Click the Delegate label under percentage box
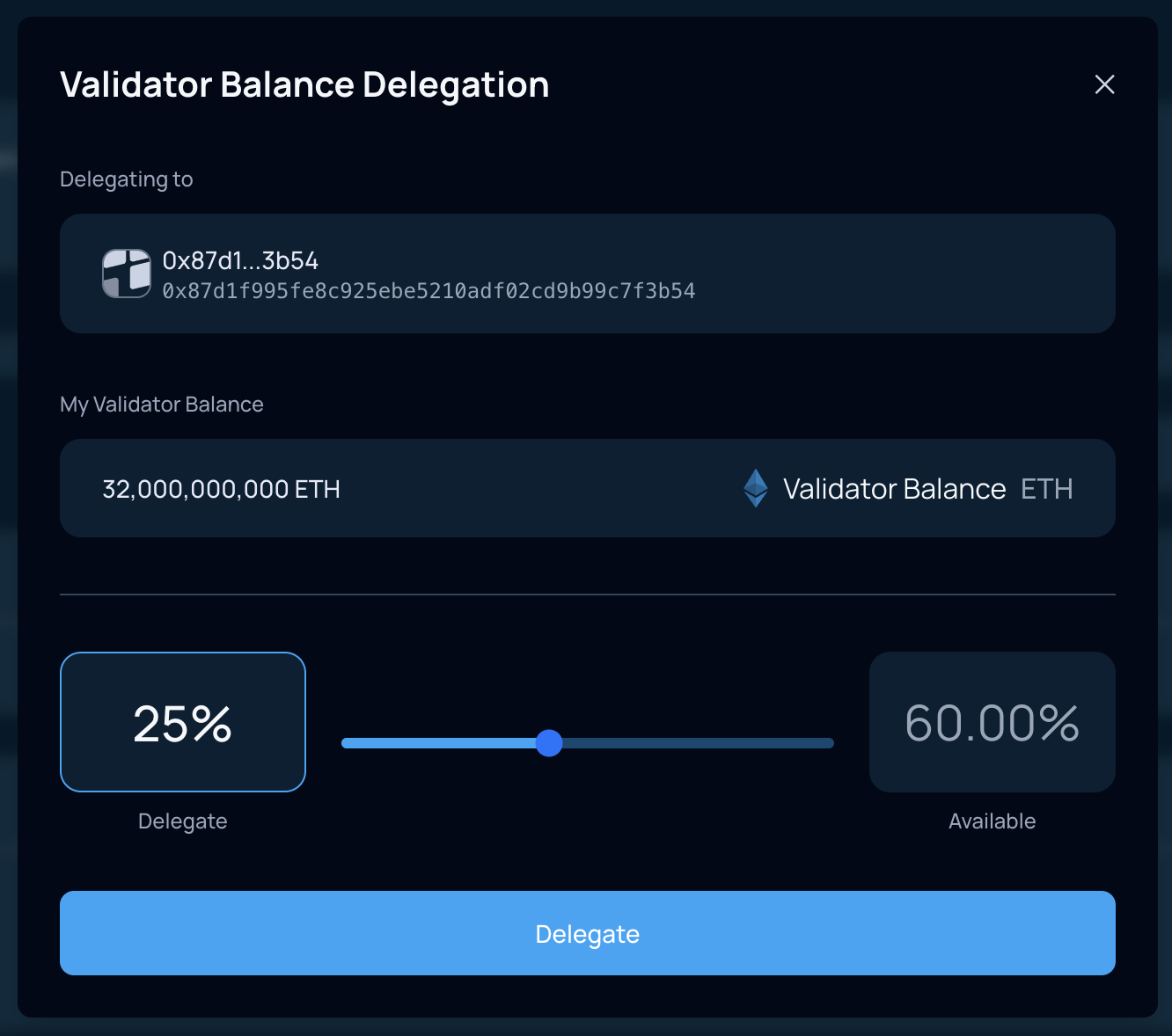 pyautogui.click(x=183, y=821)
